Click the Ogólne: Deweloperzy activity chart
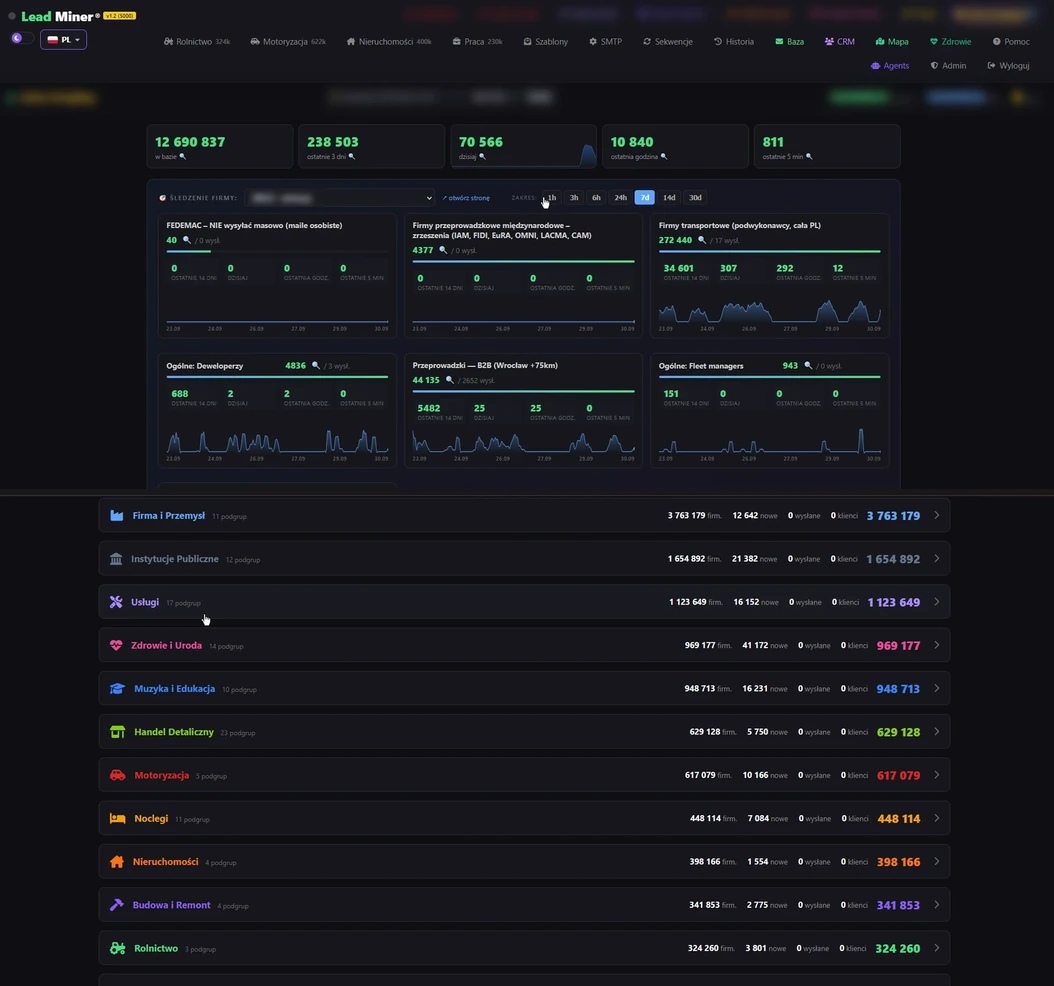 pyautogui.click(x=277, y=441)
